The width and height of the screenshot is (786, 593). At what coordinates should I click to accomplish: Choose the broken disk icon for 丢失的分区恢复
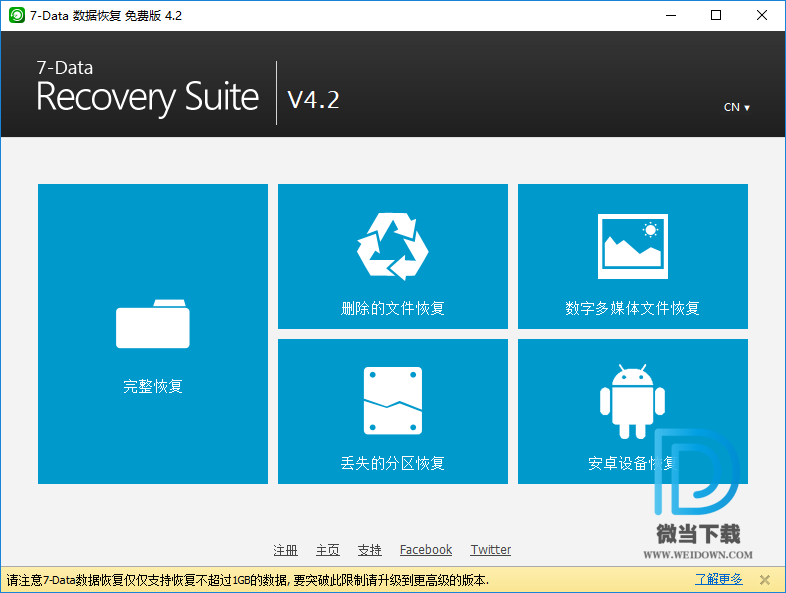tap(392, 401)
